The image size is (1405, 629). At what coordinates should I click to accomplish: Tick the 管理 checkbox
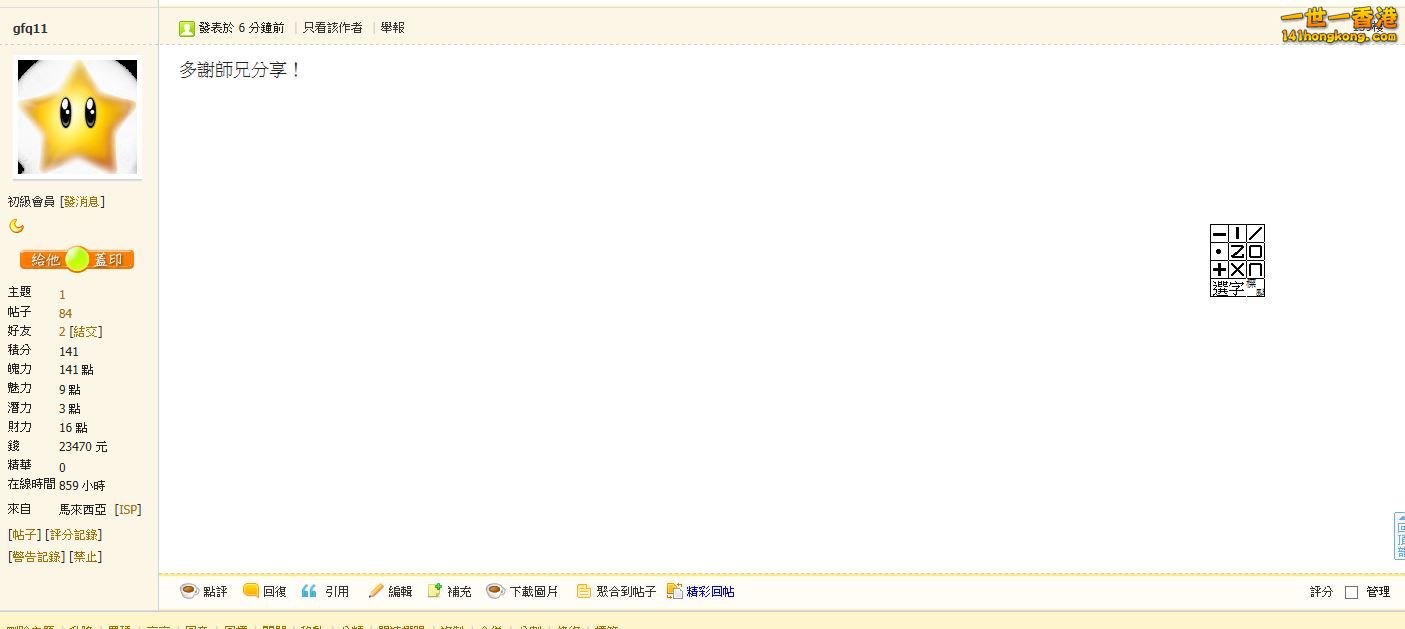click(x=1351, y=592)
